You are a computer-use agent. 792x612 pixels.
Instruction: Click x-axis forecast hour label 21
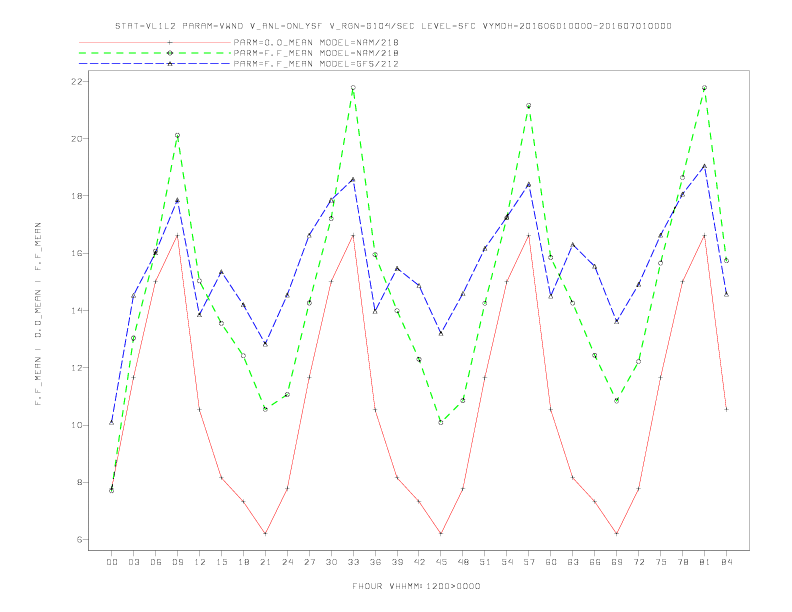tap(265, 562)
